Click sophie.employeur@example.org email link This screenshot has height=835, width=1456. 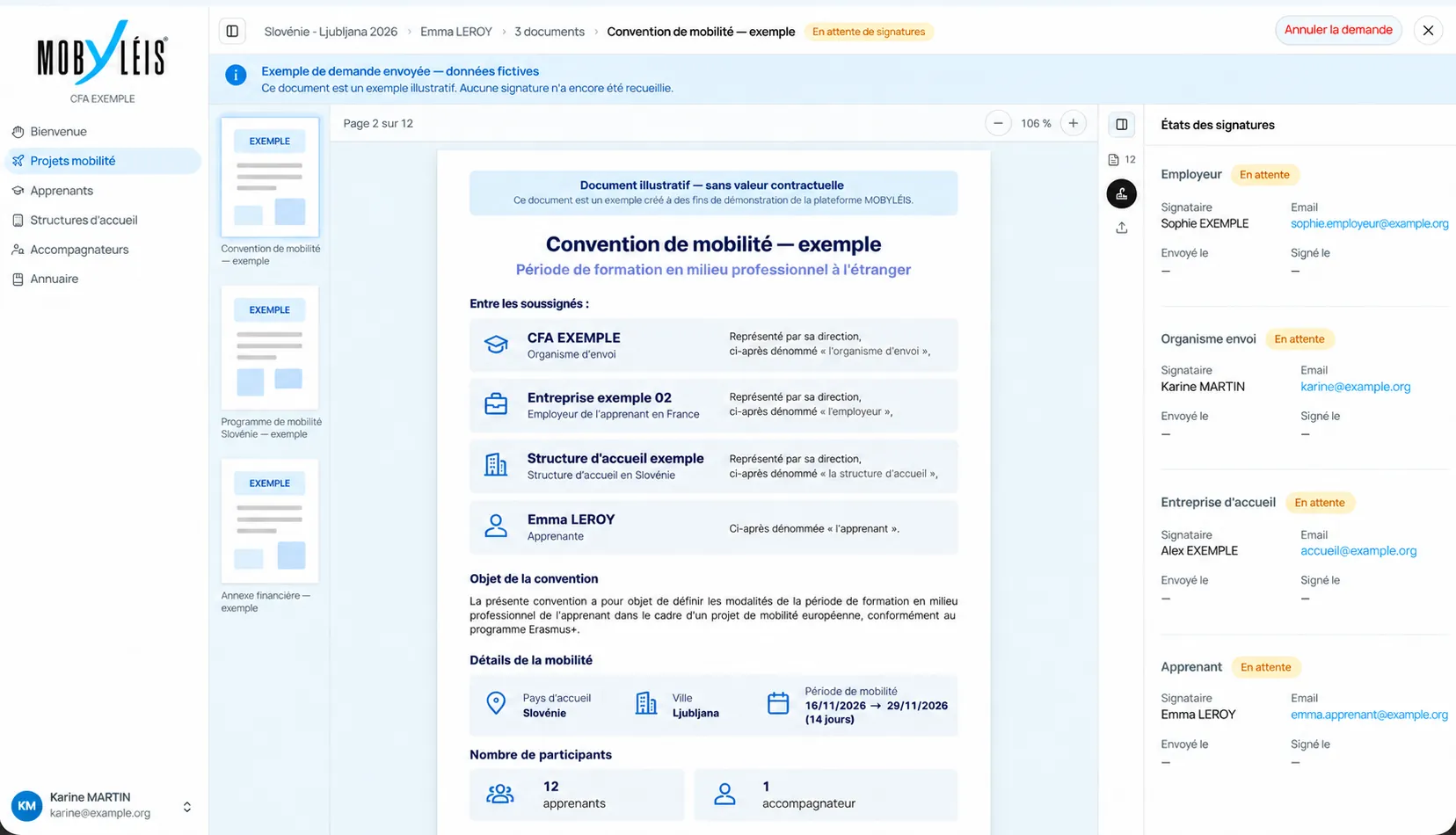coord(1369,224)
